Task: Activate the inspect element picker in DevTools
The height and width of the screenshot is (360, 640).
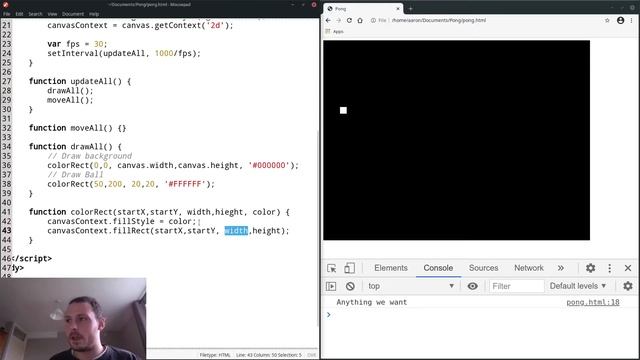Action: (x=331, y=268)
